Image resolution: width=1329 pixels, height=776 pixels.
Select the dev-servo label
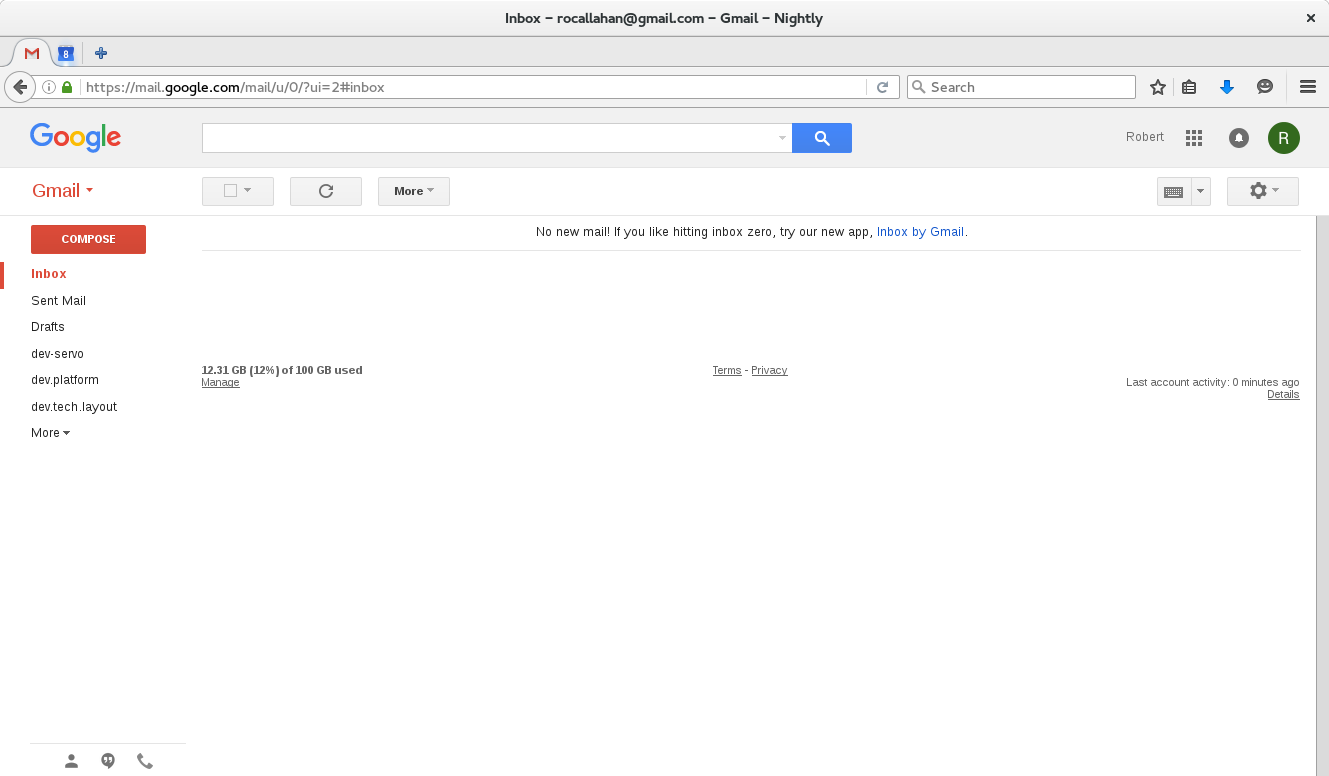pos(57,354)
